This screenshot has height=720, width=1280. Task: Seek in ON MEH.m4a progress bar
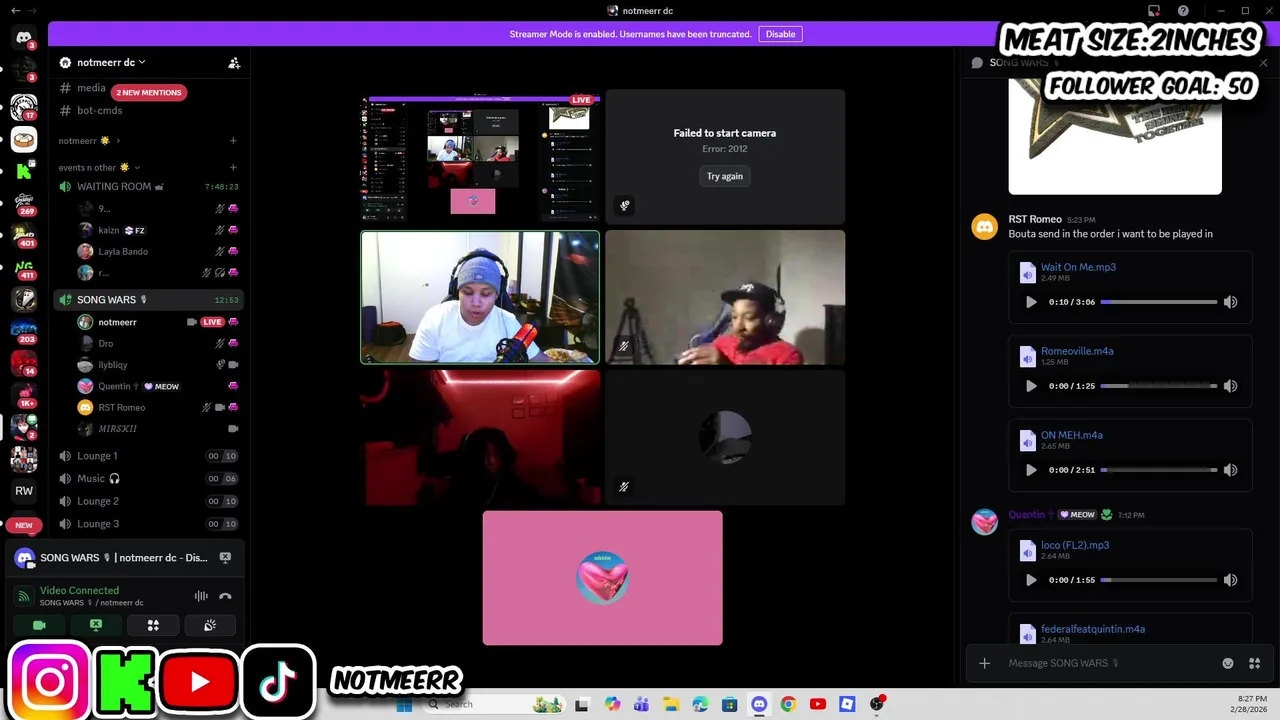(x=1159, y=470)
